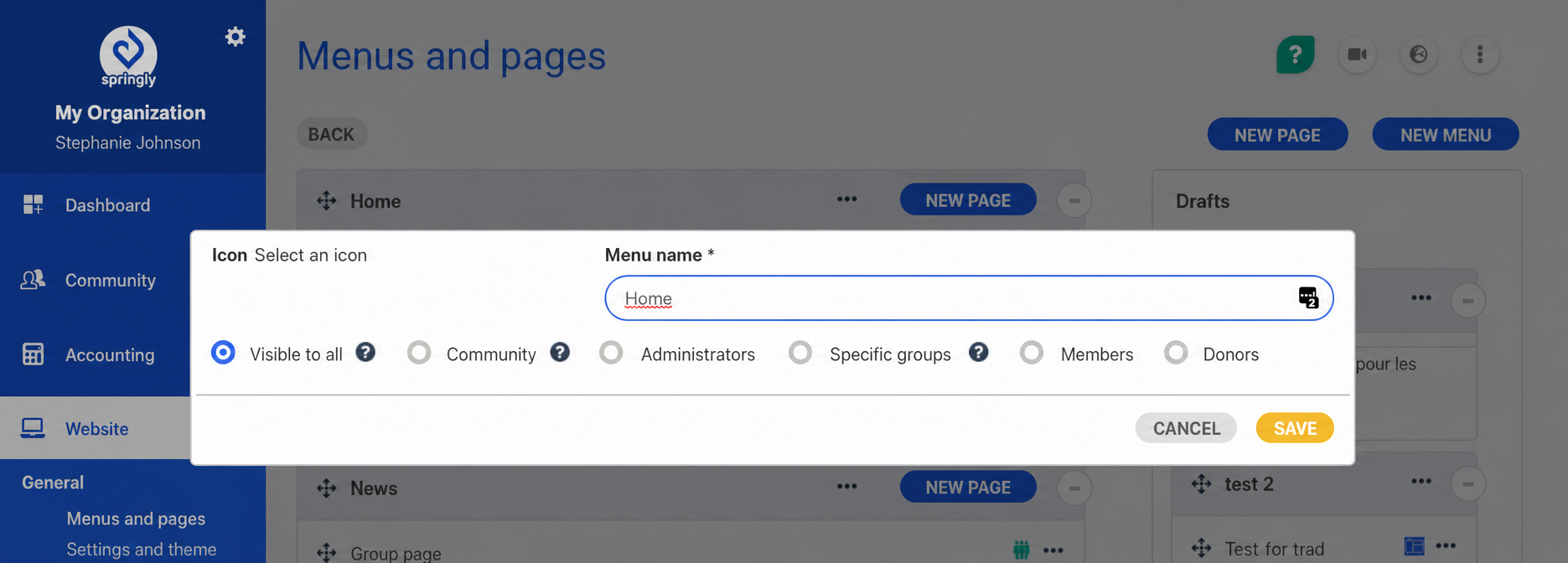Viewport: 1568px width, 563px height.
Task: Click NEW PAGE in Home menu row
Action: [x=968, y=200]
